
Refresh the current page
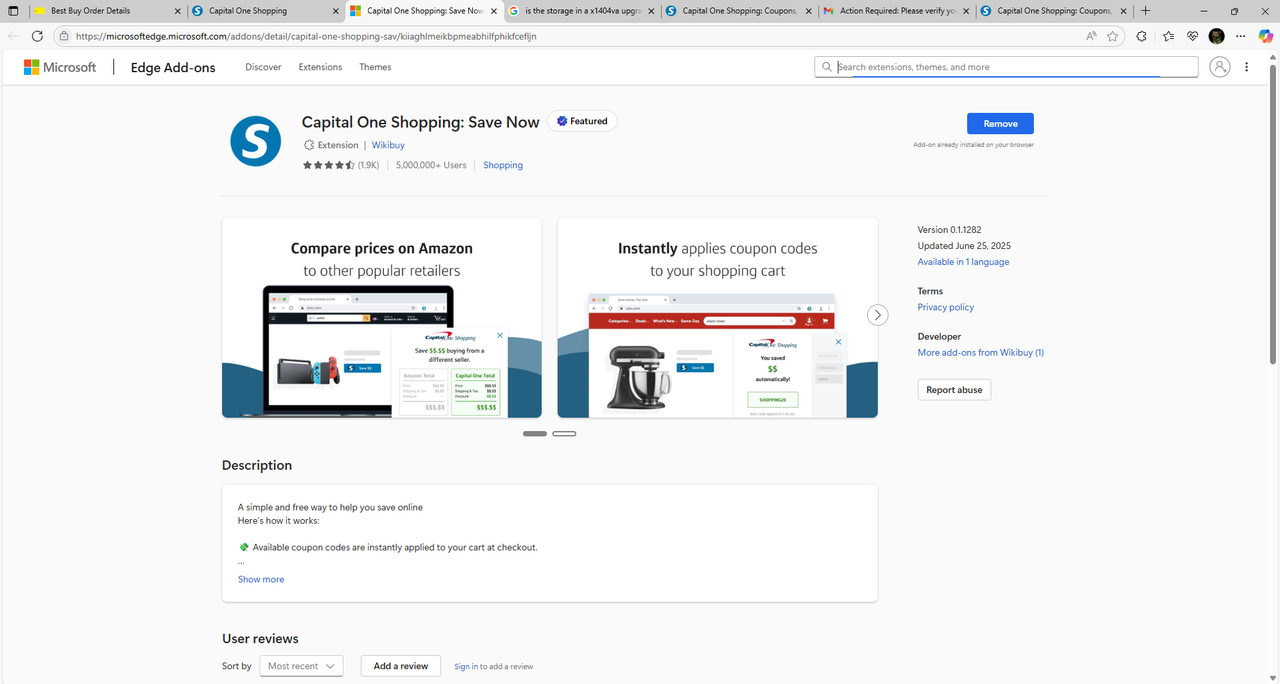37,36
